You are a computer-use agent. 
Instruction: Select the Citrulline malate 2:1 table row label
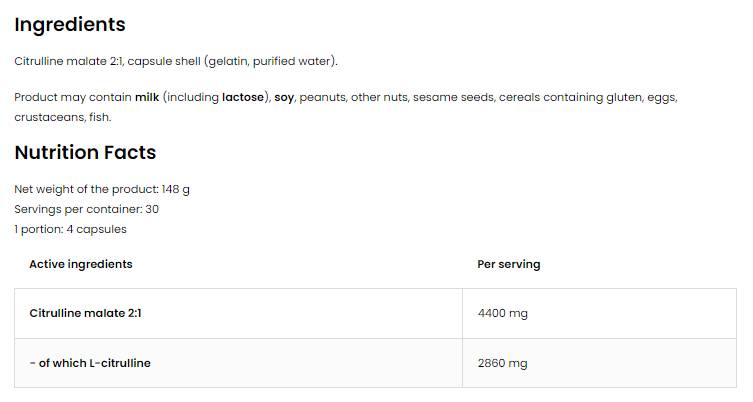[x=85, y=313]
